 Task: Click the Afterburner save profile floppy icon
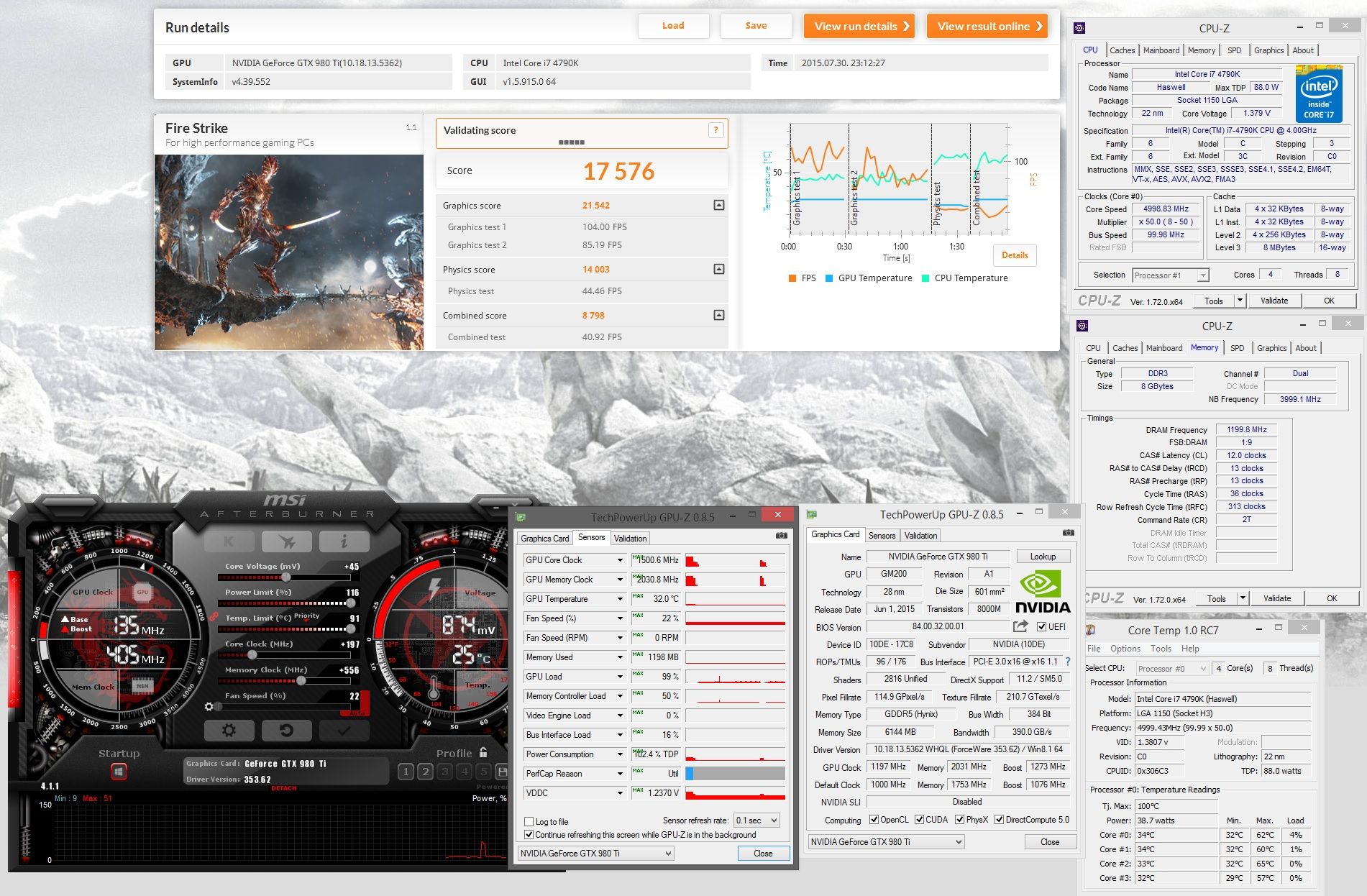pos(502,772)
